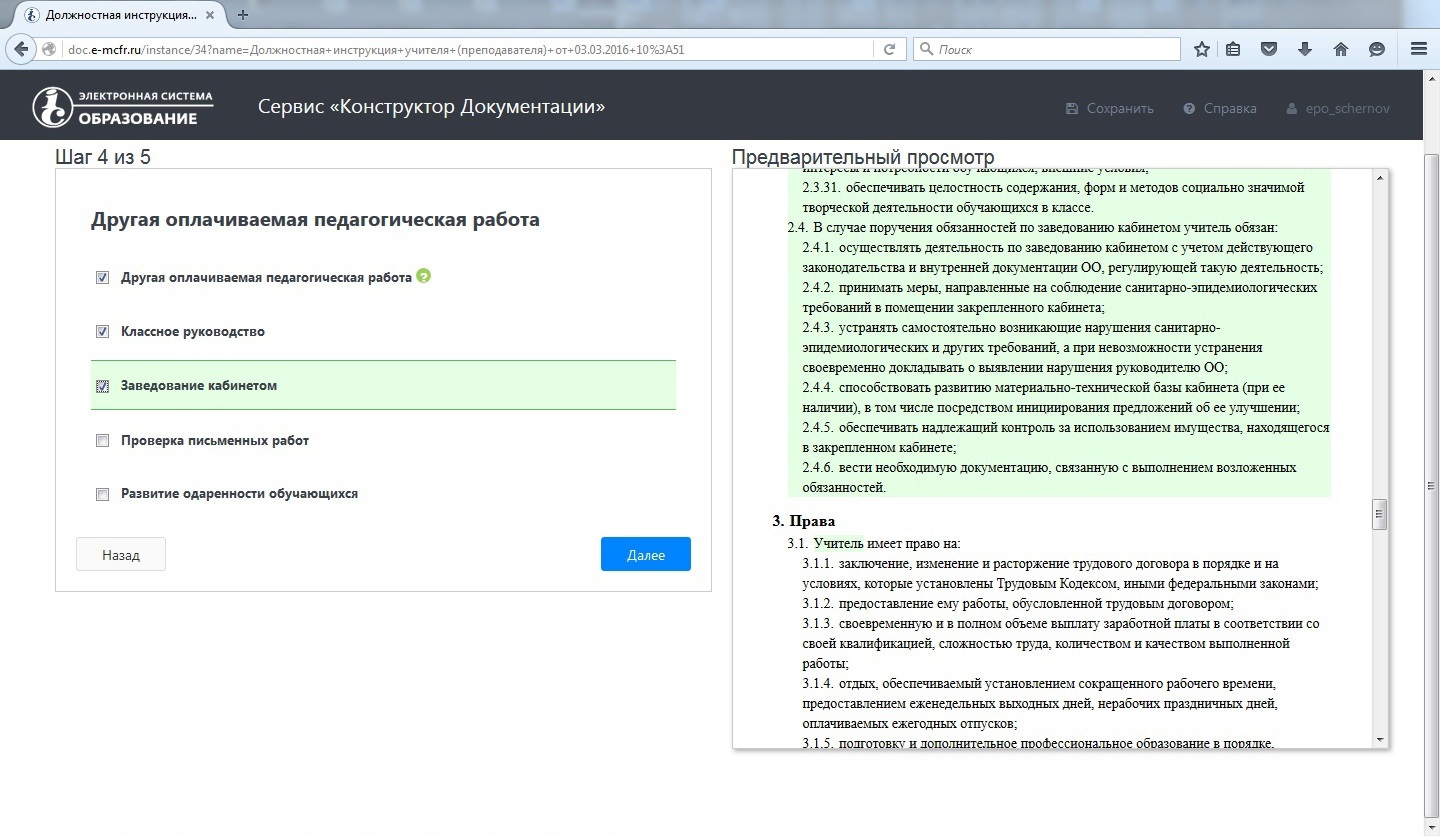Click highlighted word Учитель in section 3.1
The image size is (1440, 836).
(838, 543)
